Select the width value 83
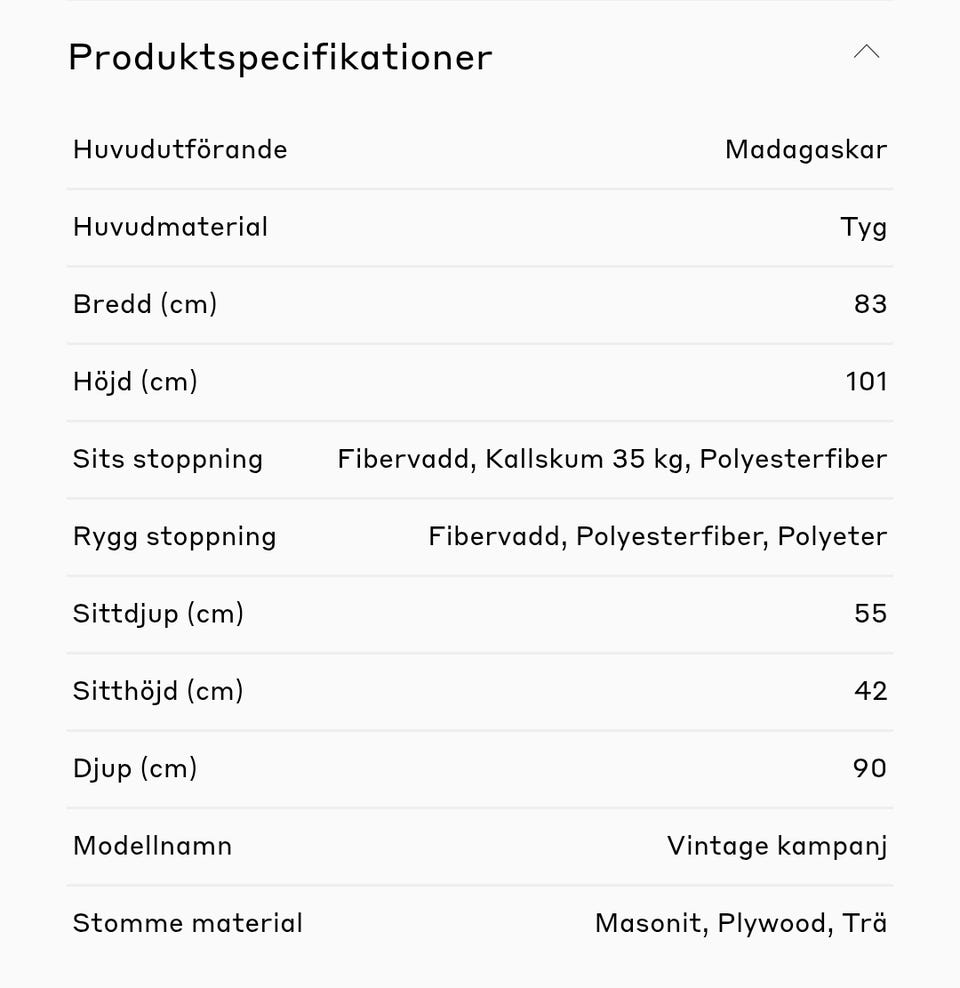The width and height of the screenshot is (960, 988). click(x=870, y=304)
